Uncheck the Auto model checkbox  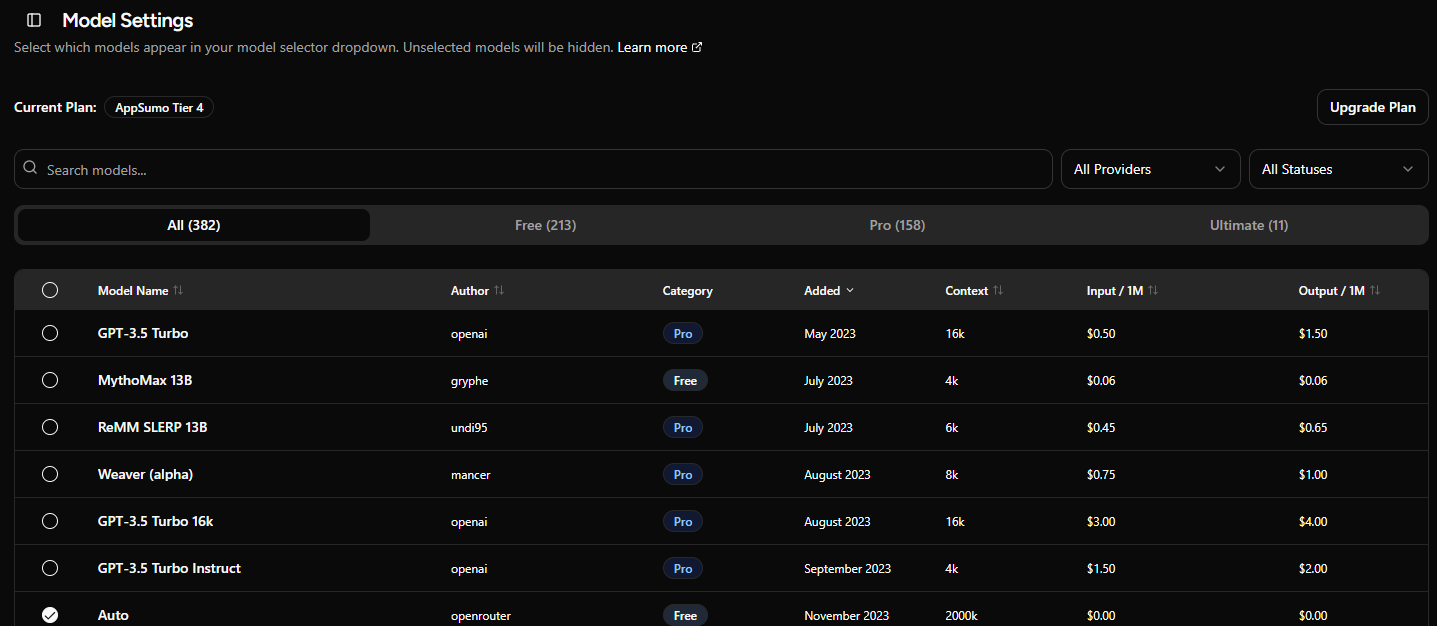(x=50, y=615)
